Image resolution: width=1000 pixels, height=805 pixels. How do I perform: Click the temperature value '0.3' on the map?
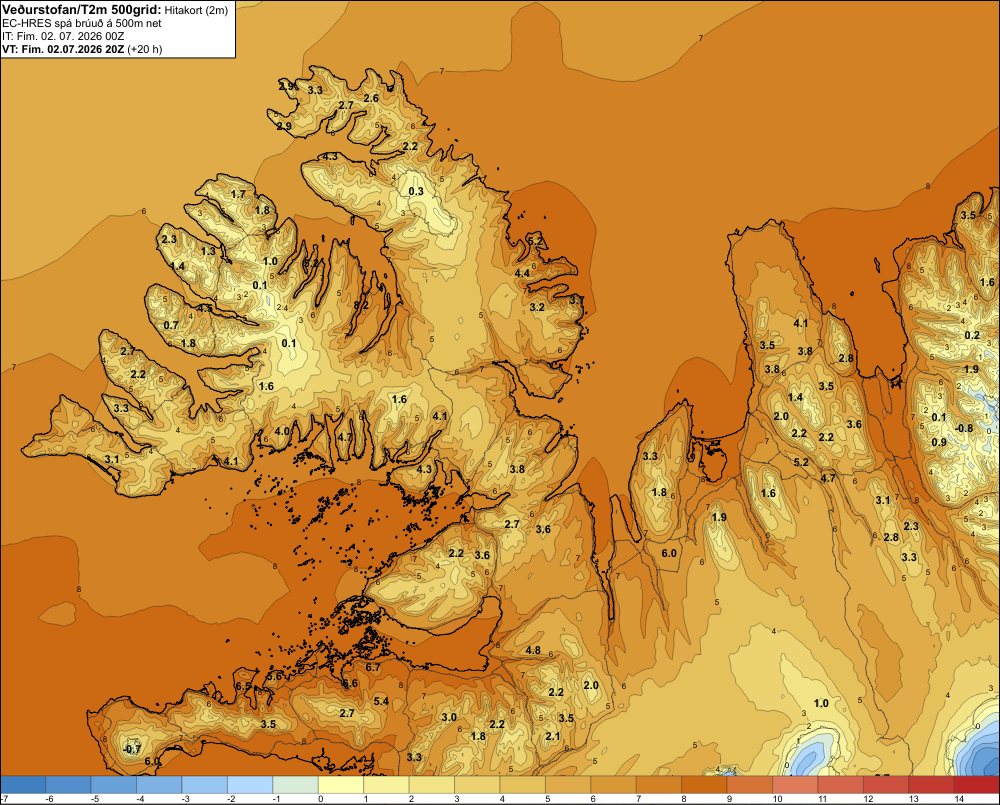(x=416, y=191)
